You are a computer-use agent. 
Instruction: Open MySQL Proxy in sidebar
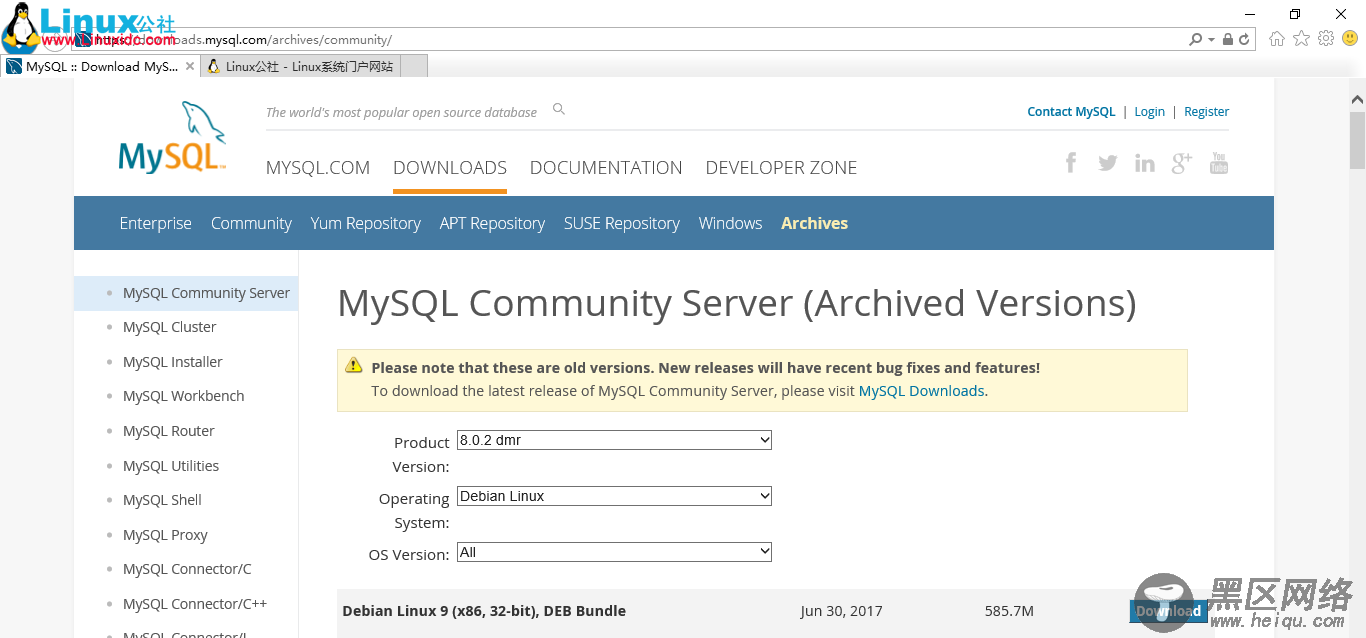click(165, 535)
